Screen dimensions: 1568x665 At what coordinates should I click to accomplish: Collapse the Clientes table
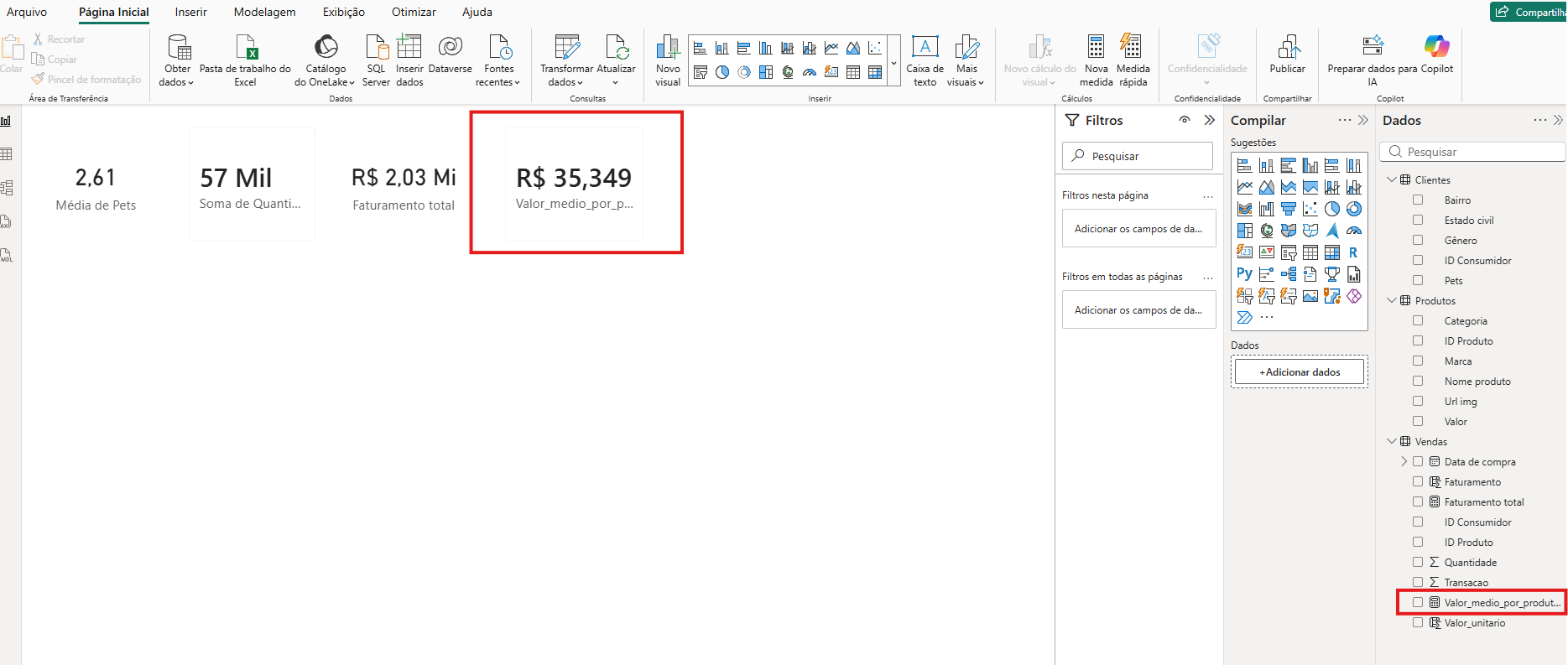click(1392, 179)
